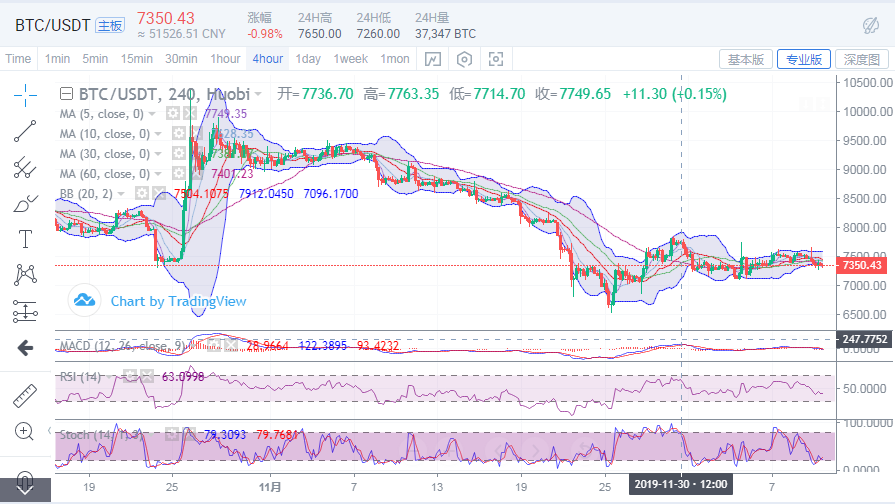This screenshot has height=504, width=895.
Task: Open settings gear for MA (60, close, 0)
Action: coord(179,174)
